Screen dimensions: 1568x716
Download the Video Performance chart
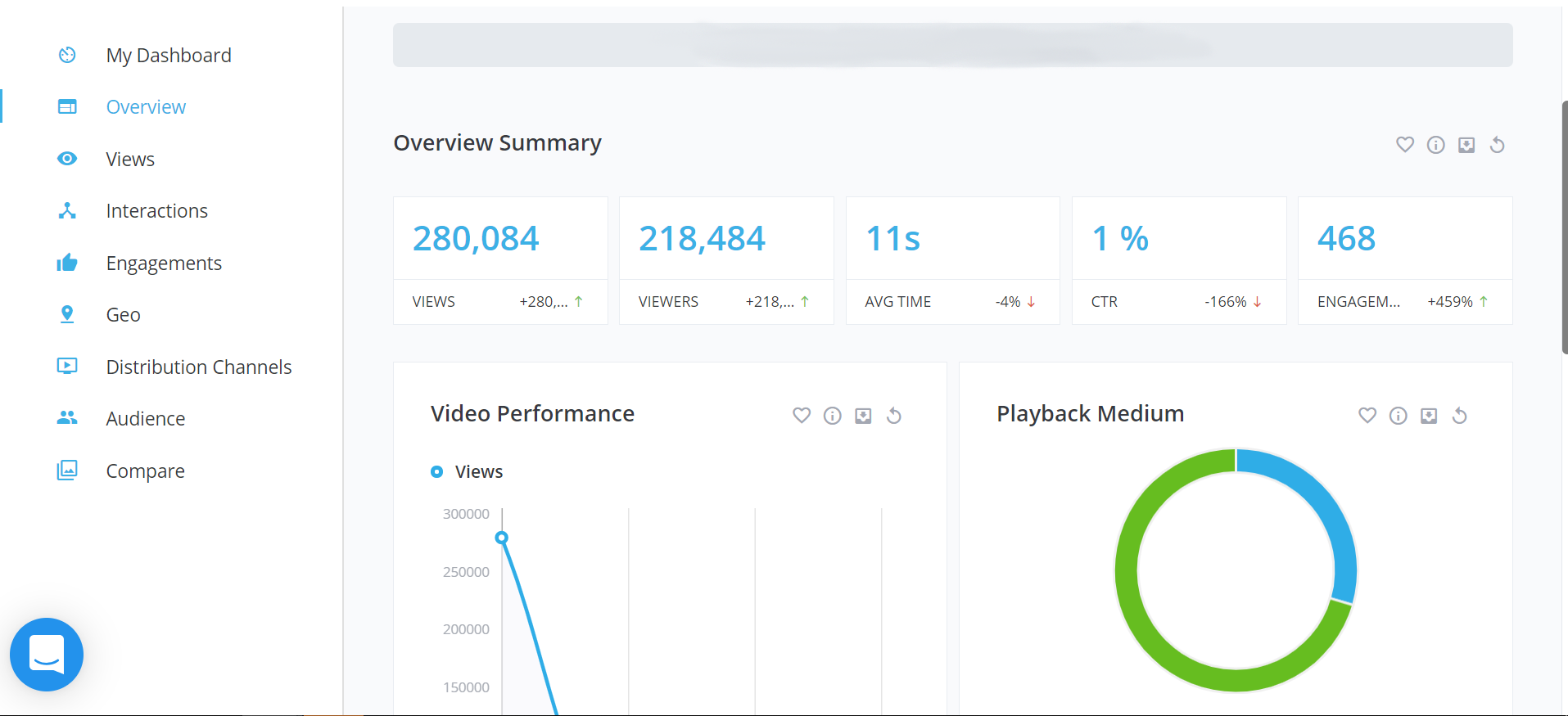point(863,416)
